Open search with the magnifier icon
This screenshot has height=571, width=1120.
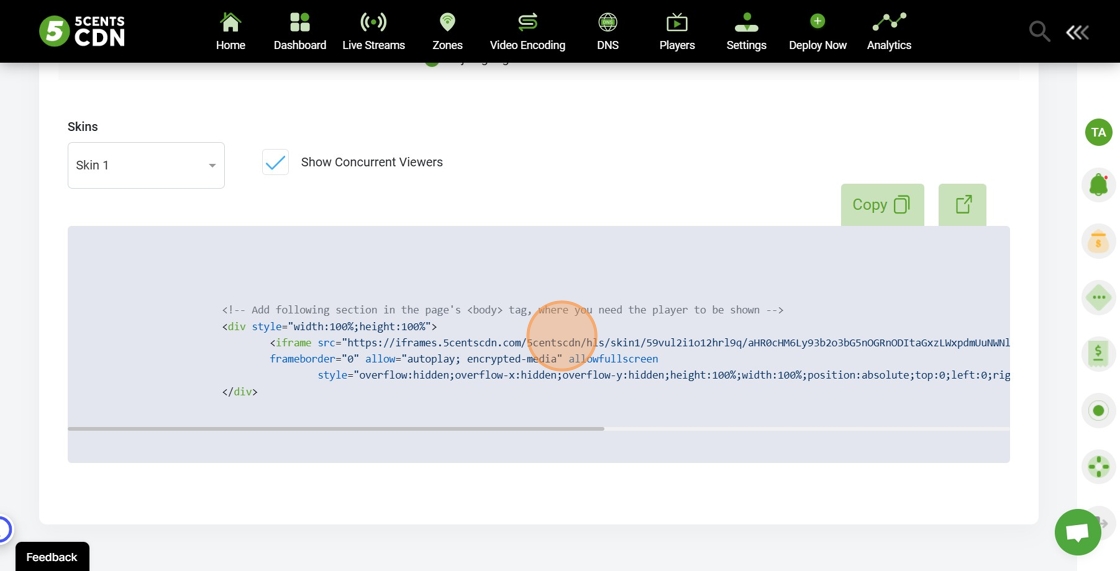(x=1039, y=31)
